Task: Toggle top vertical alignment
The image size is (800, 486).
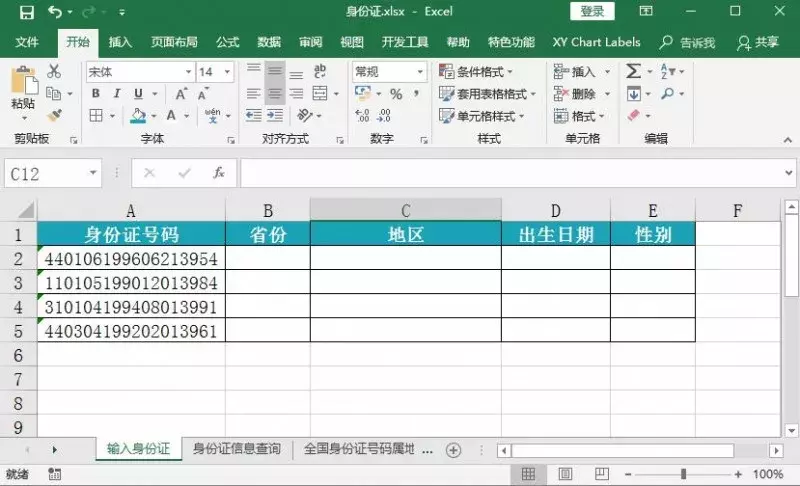Action: pyautogui.click(x=254, y=70)
